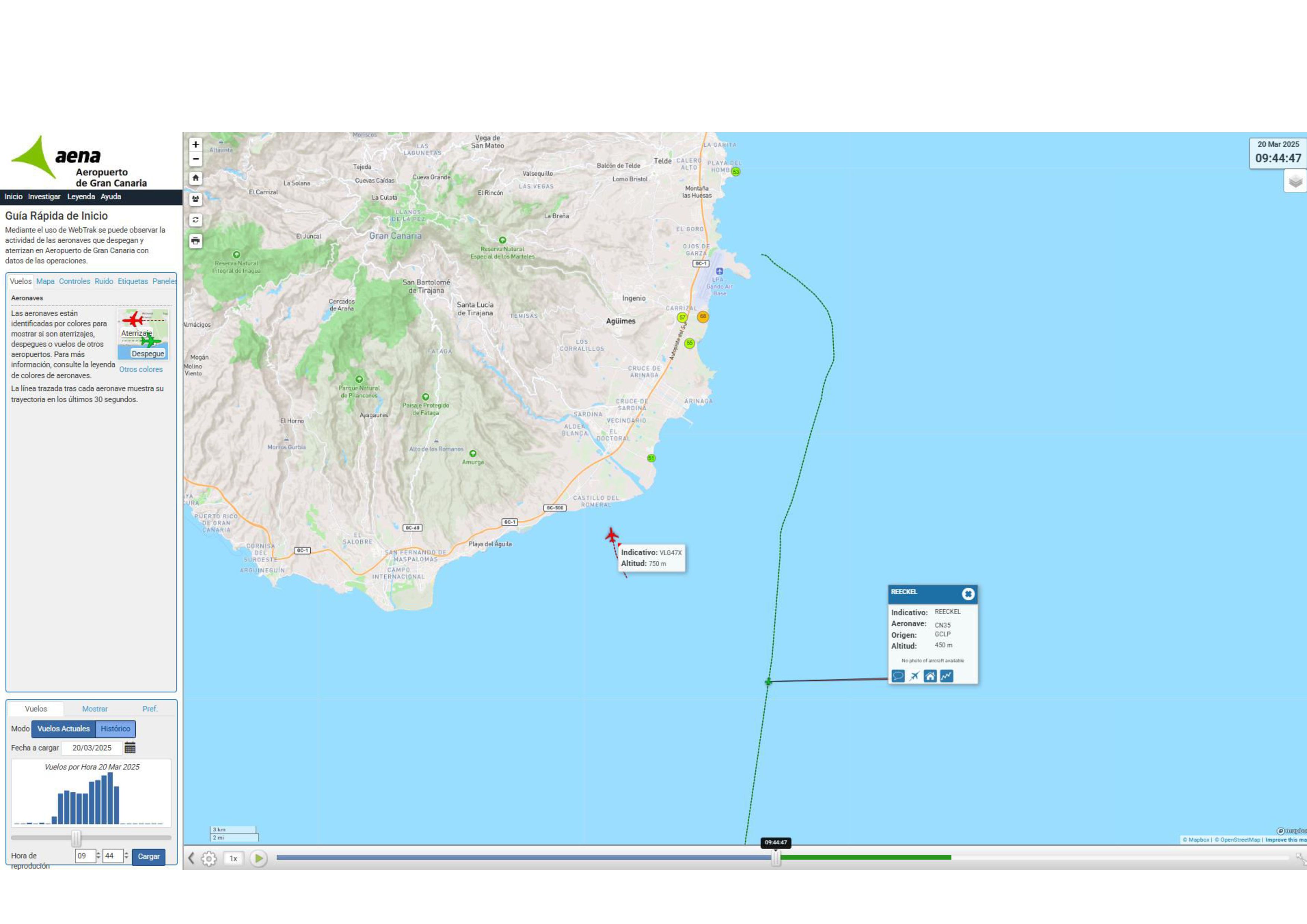The height and width of the screenshot is (924, 1307).
Task: Click house icon in REECKEL popup
Action: coord(930,676)
